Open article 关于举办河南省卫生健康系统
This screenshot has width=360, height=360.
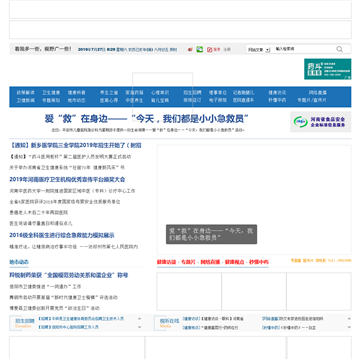[x=67, y=167]
